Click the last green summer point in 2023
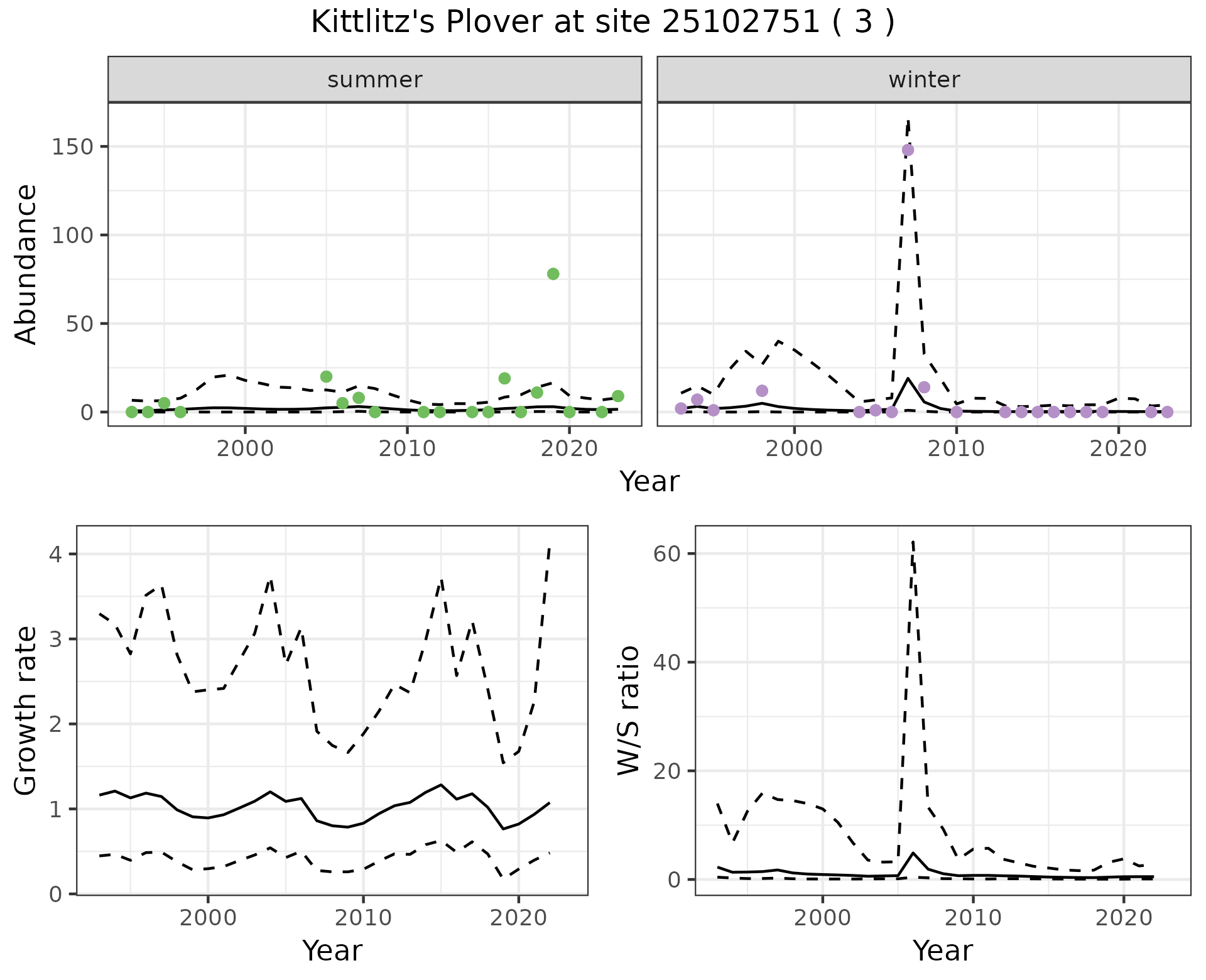Image resolution: width=1206 pixels, height=980 pixels. tap(617, 396)
